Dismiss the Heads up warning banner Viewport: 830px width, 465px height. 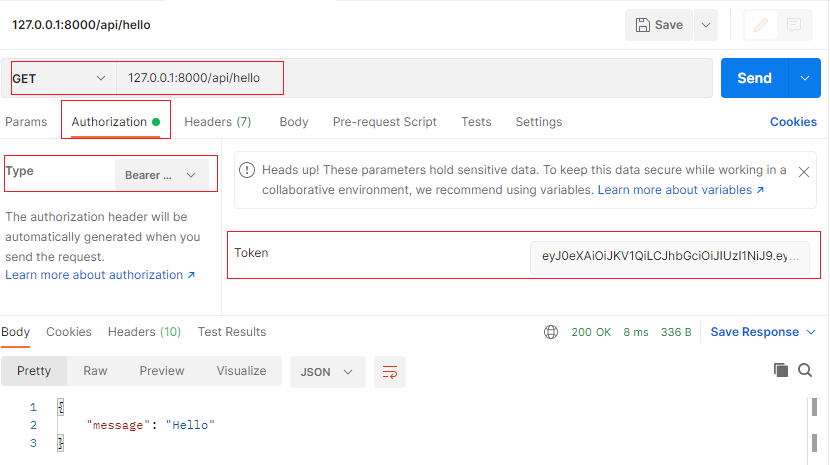(x=804, y=172)
